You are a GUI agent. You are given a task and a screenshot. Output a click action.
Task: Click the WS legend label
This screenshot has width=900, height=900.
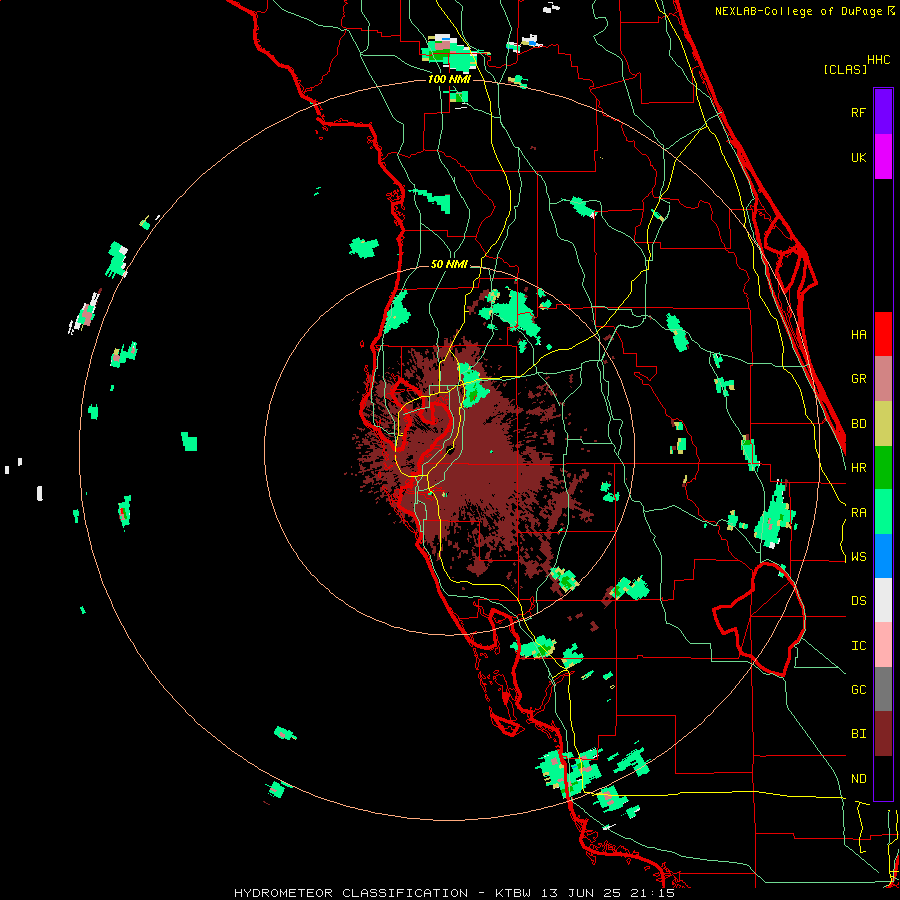[x=858, y=557]
